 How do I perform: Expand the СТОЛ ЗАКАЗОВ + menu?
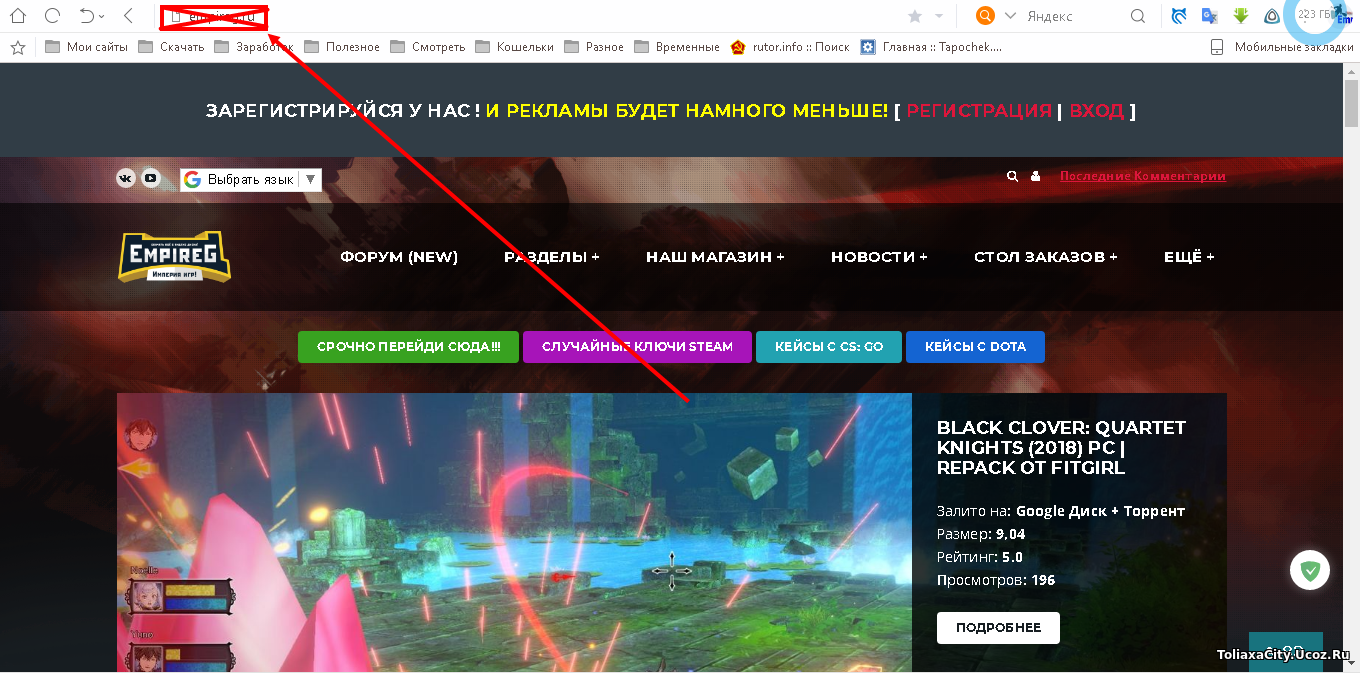pyautogui.click(x=1046, y=257)
